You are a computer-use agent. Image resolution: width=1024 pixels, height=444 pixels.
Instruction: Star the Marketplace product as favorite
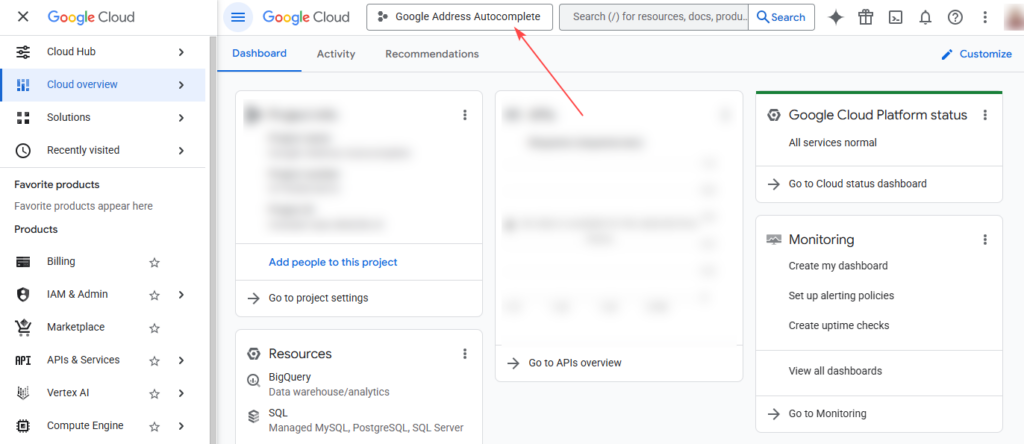click(154, 328)
